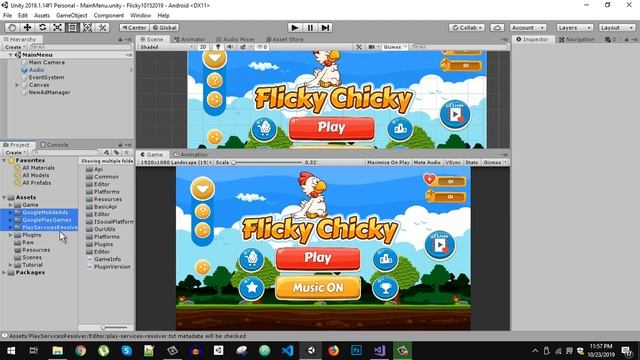Open Unity cloud services icon

[497, 27]
